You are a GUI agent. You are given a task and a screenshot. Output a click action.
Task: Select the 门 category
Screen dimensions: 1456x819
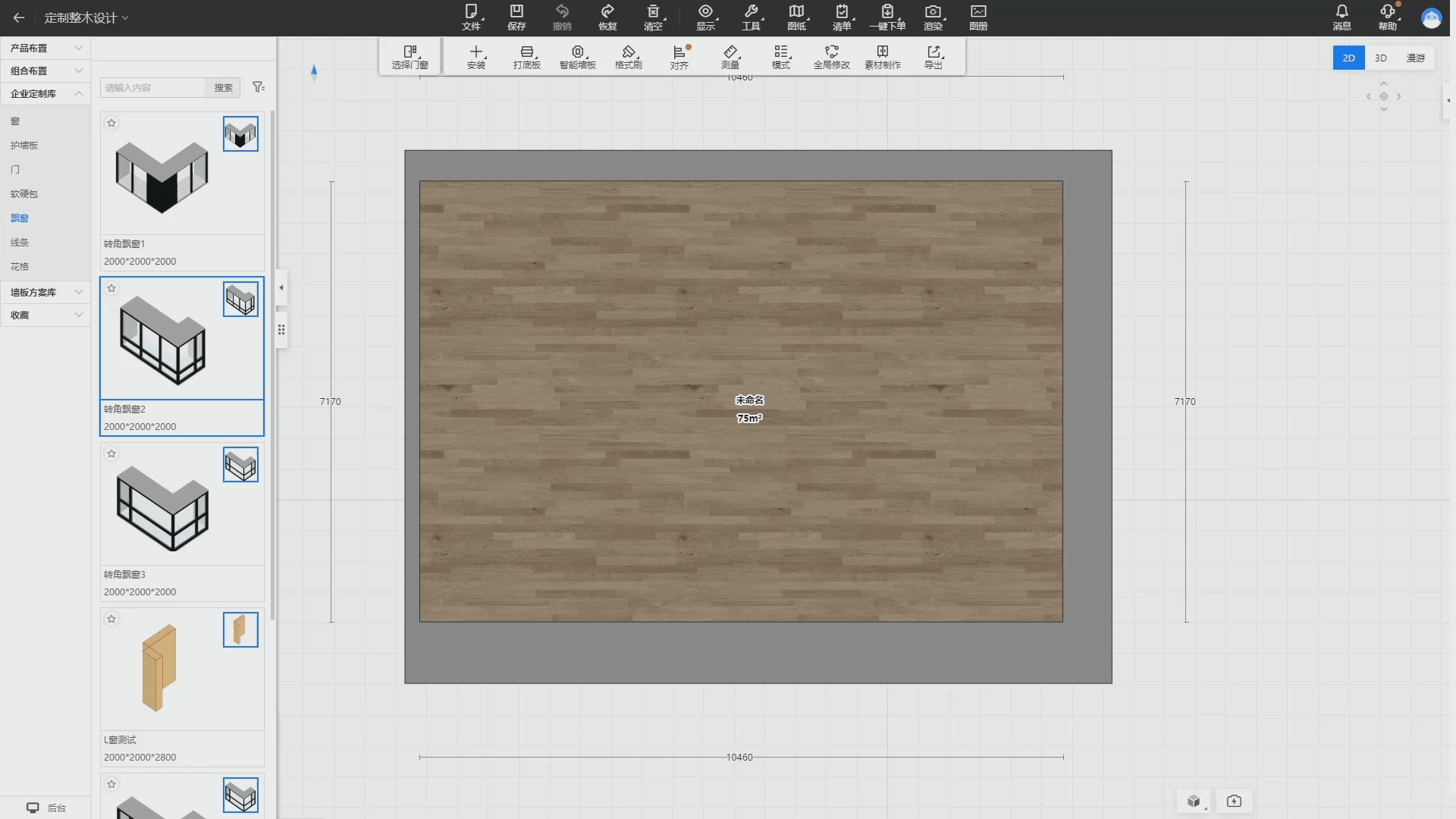coord(15,170)
